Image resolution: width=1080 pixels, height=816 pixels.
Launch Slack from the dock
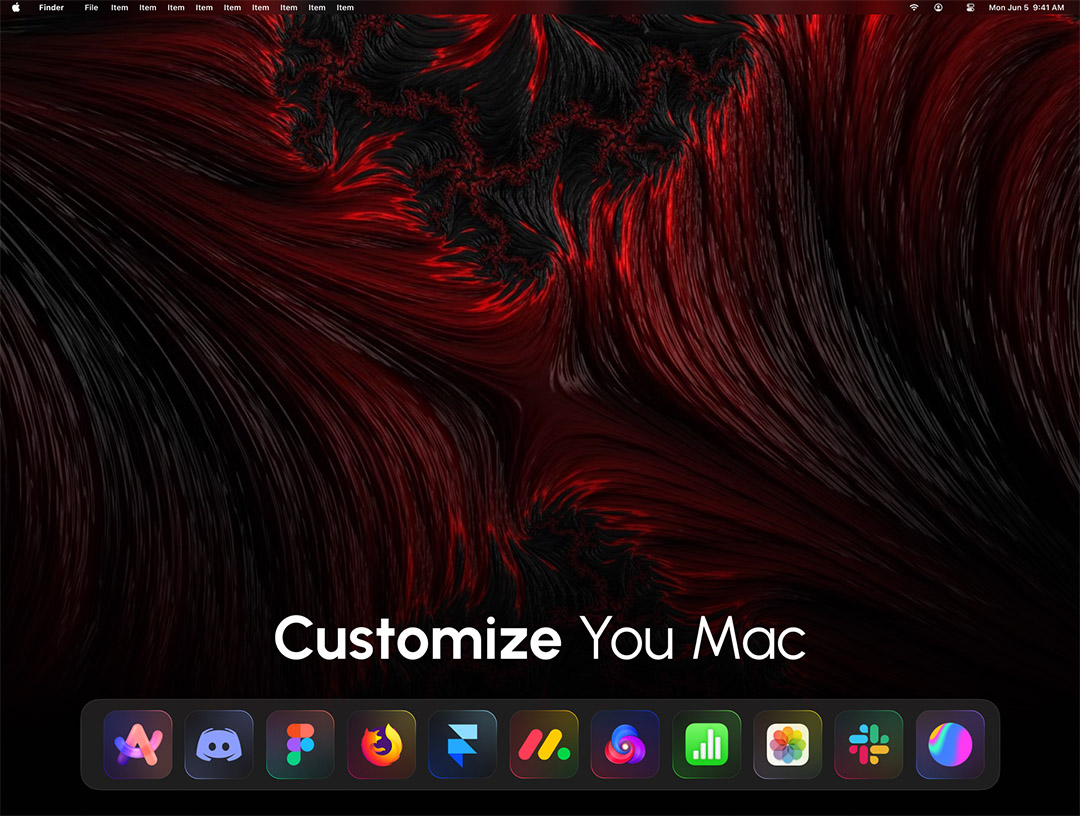pyautogui.click(x=869, y=744)
